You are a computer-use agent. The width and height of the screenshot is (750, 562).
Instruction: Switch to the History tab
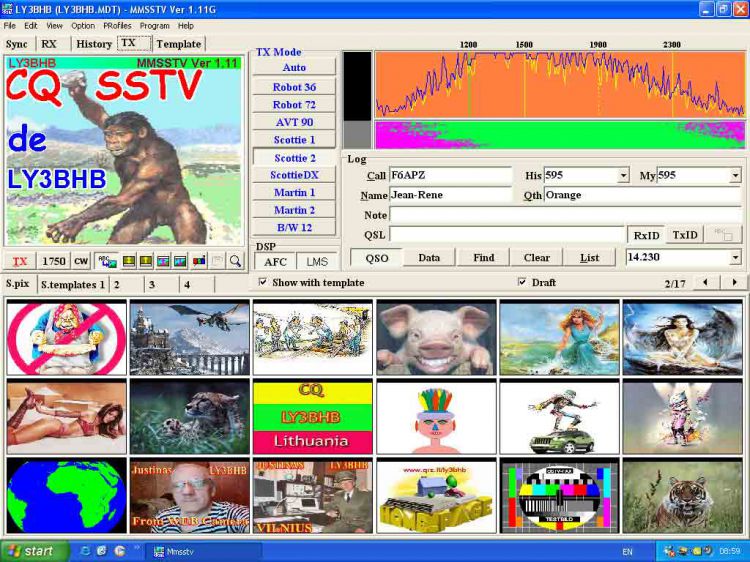(94, 44)
